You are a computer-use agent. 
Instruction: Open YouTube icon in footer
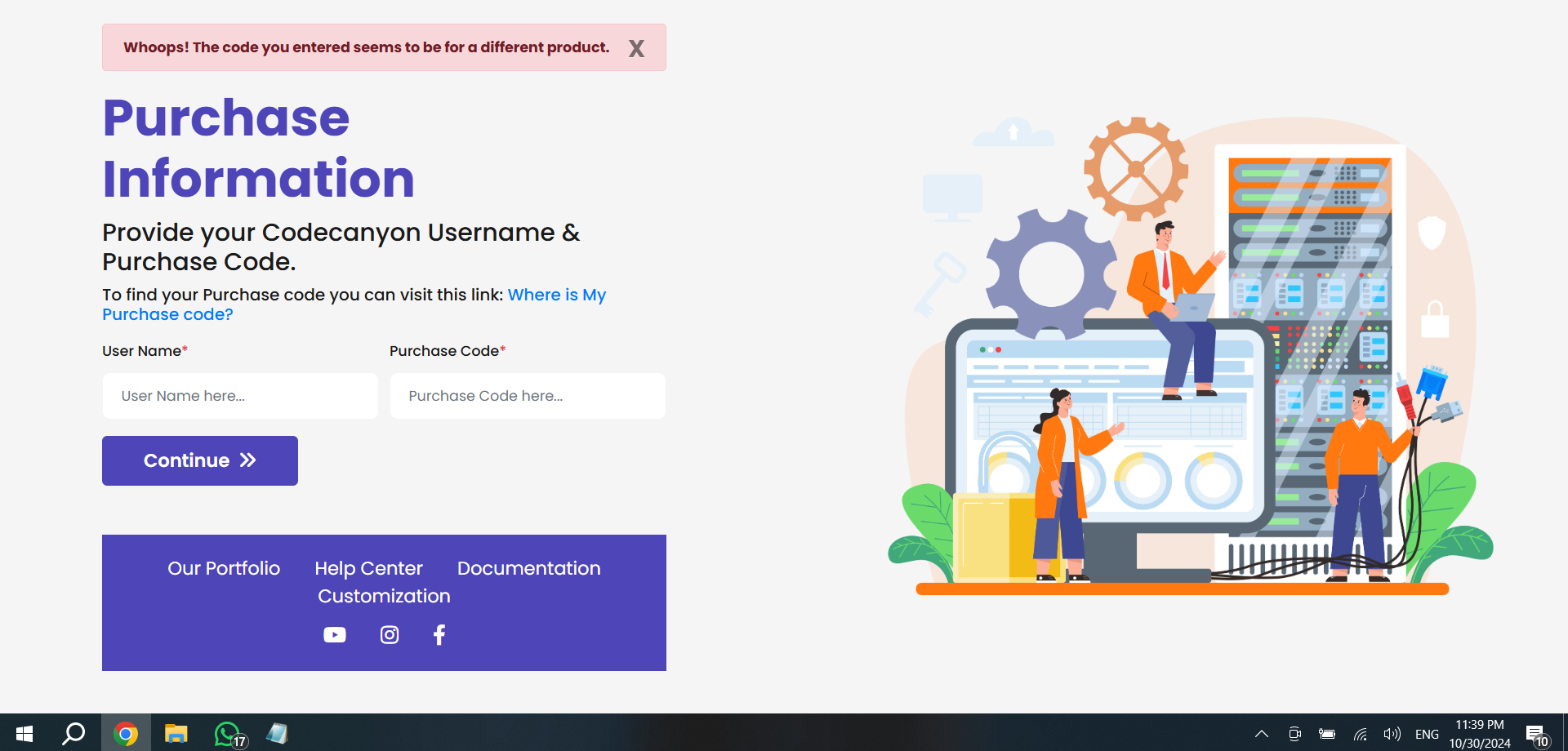335,634
